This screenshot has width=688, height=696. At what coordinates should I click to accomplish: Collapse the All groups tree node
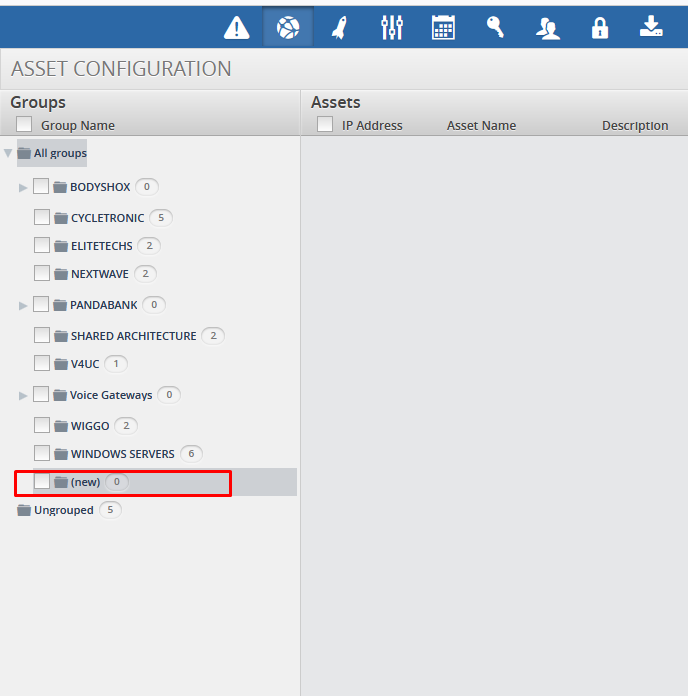8,153
